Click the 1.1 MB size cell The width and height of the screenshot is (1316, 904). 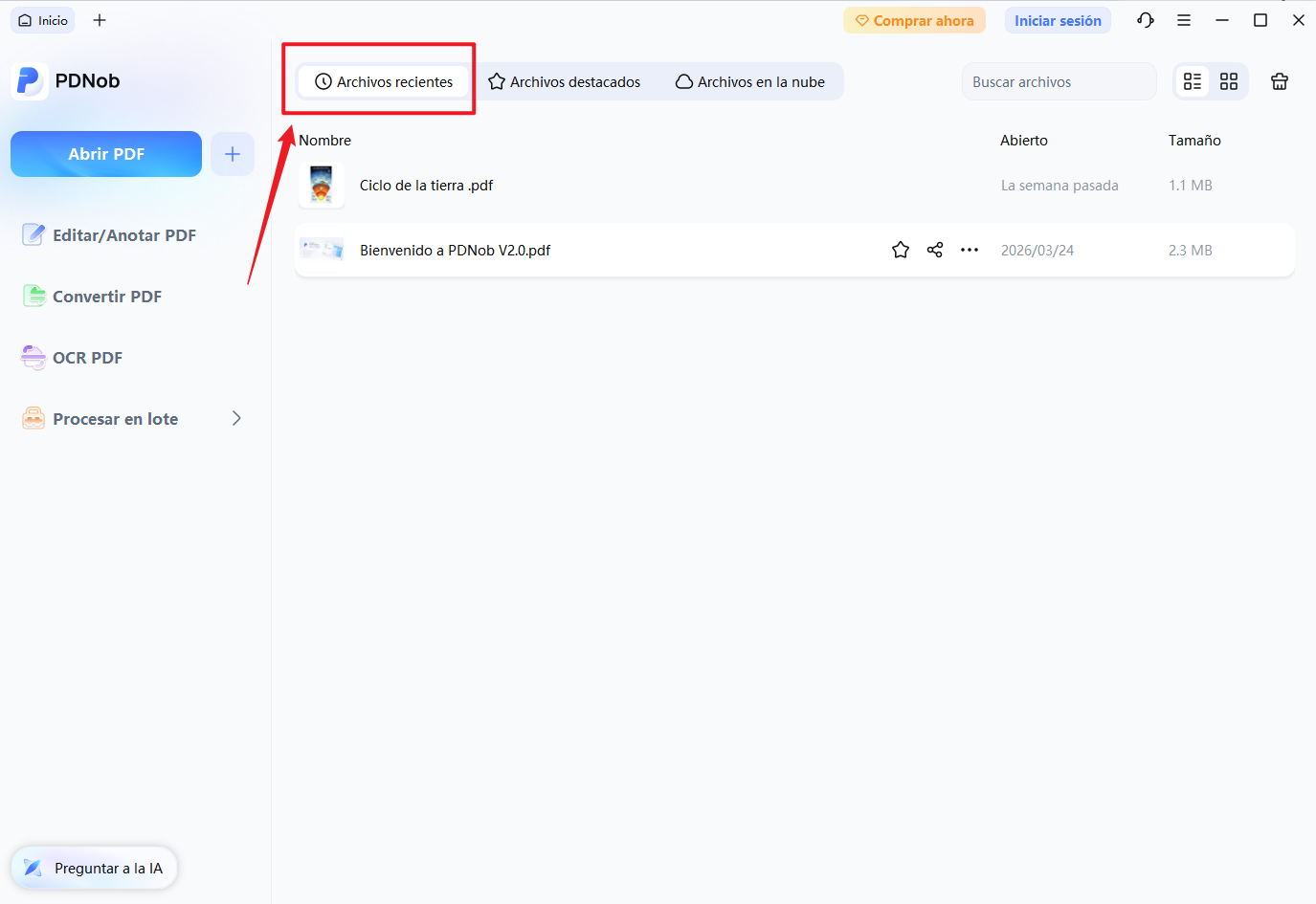pos(1191,186)
